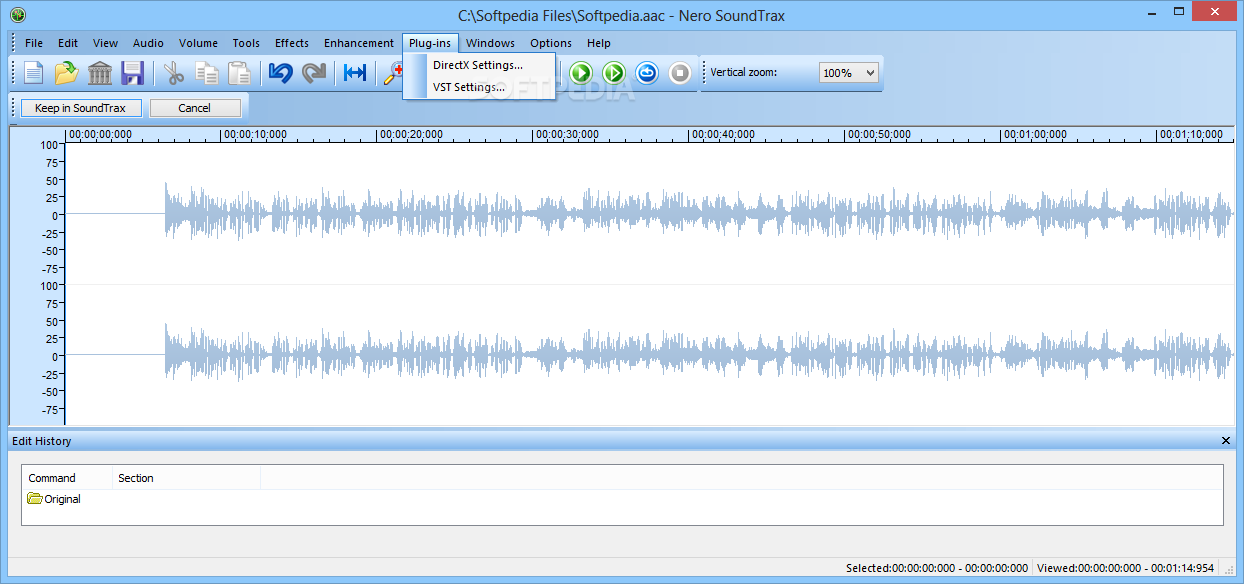This screenshot has width=1244, height=584.
Task: Click the Edit History panel title
Action: click(x=41, y=441)
